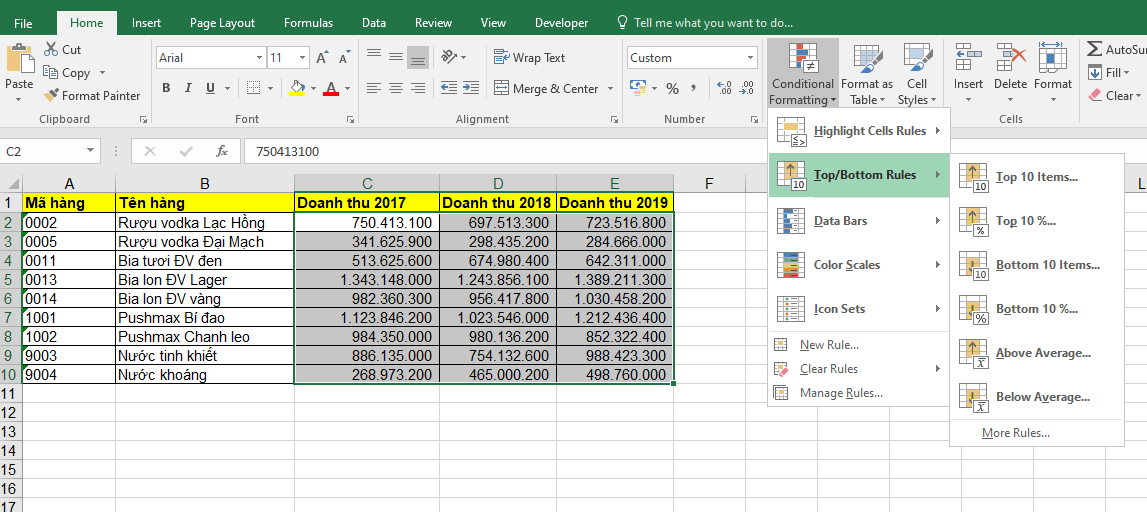Screen dimensions: 1147x512
Task: Click the percent style icon
Action: click(672, 88)
